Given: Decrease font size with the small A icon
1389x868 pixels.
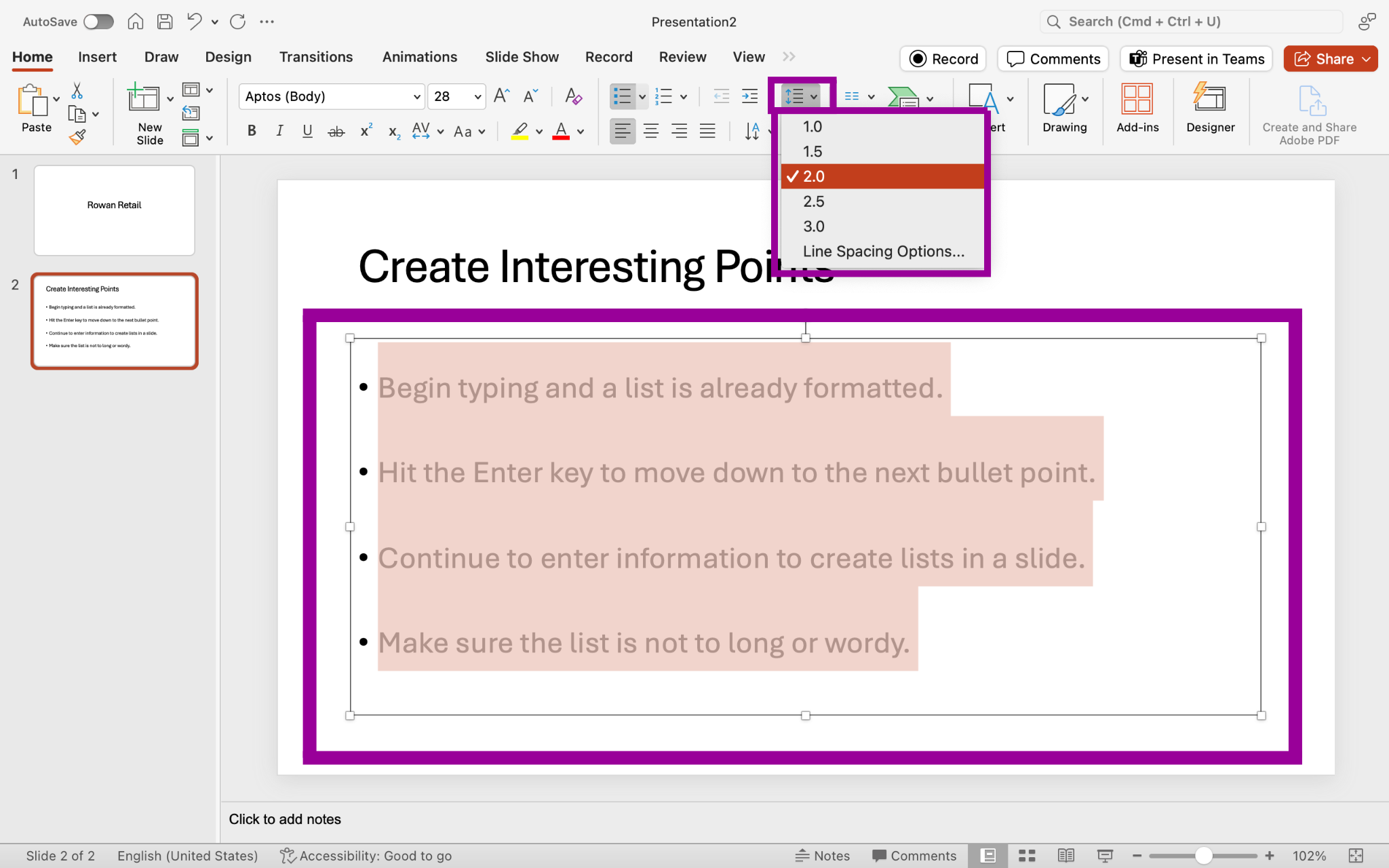Looking at the screenshot, I should [x=530, y=96].
